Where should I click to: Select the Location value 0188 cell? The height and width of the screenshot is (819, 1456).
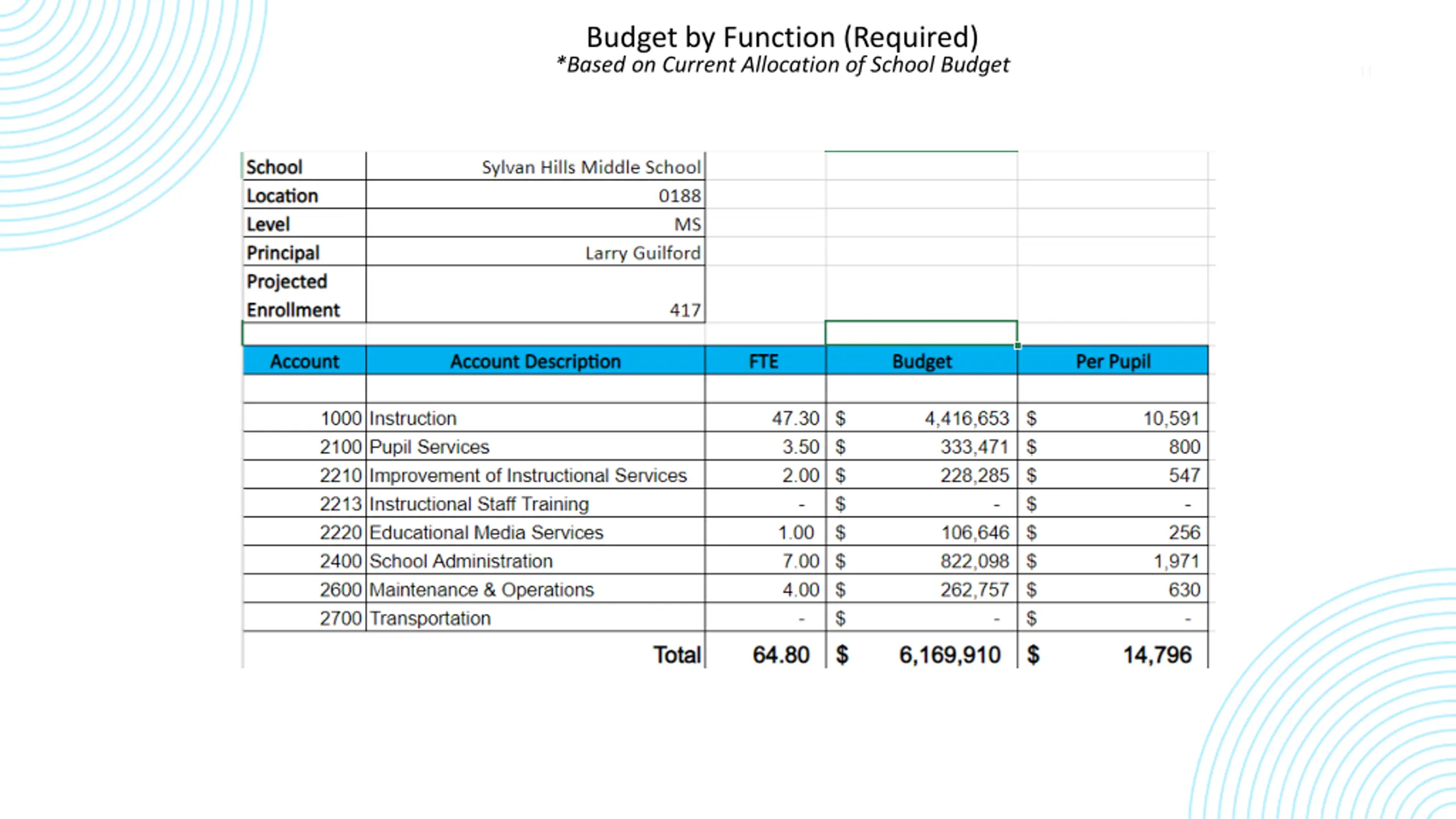(679, 196)
